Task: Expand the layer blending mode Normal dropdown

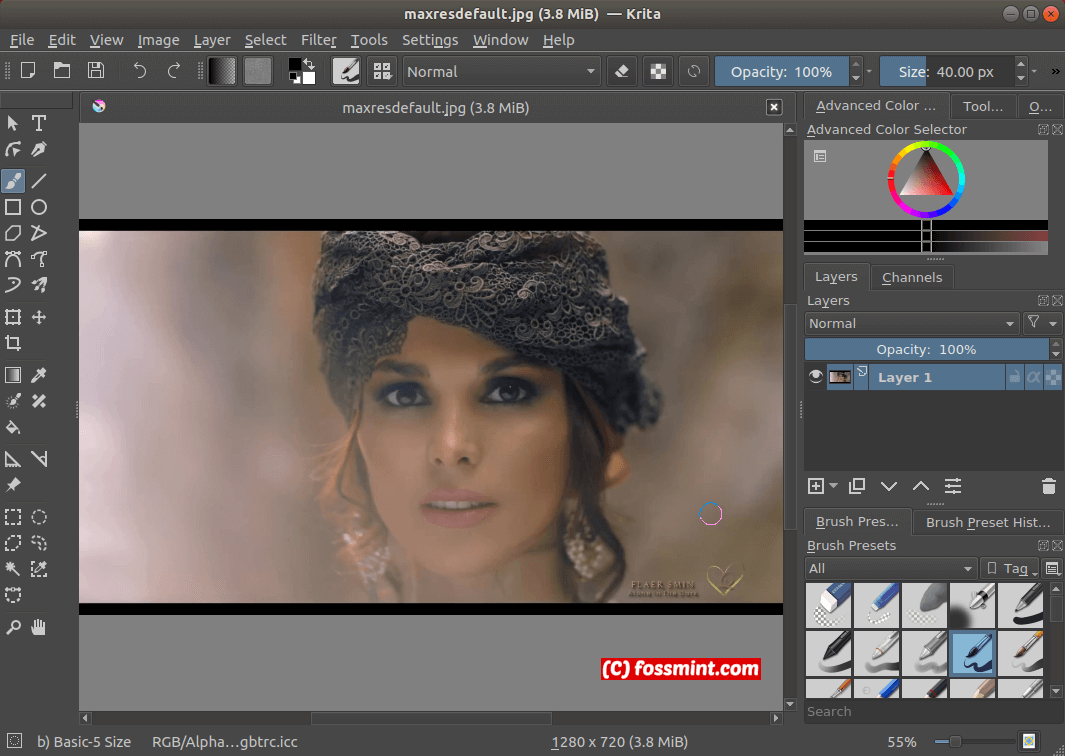Action: [911, 323]
